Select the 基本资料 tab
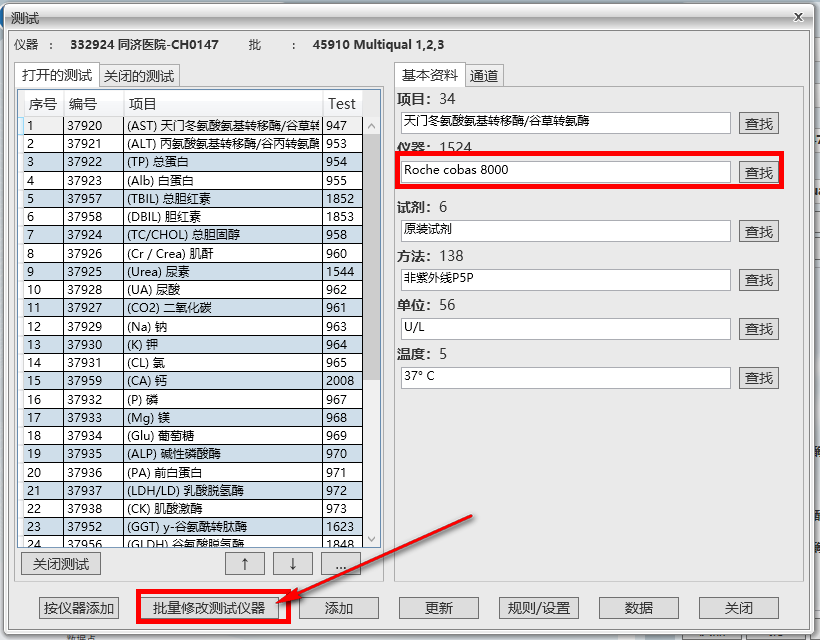The image size is (820, 640). click(x=430, y=74)
